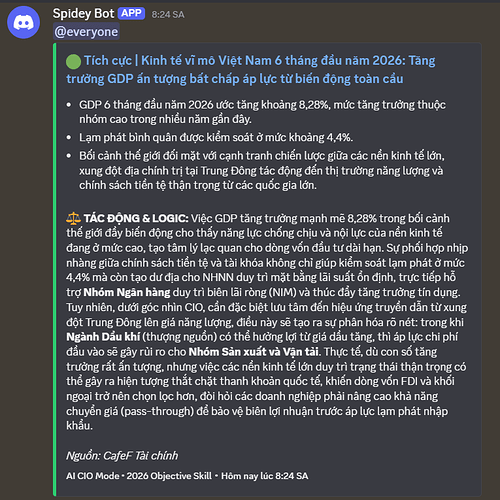Click the GDP 8,28% first bullet point

pos(262,112)
